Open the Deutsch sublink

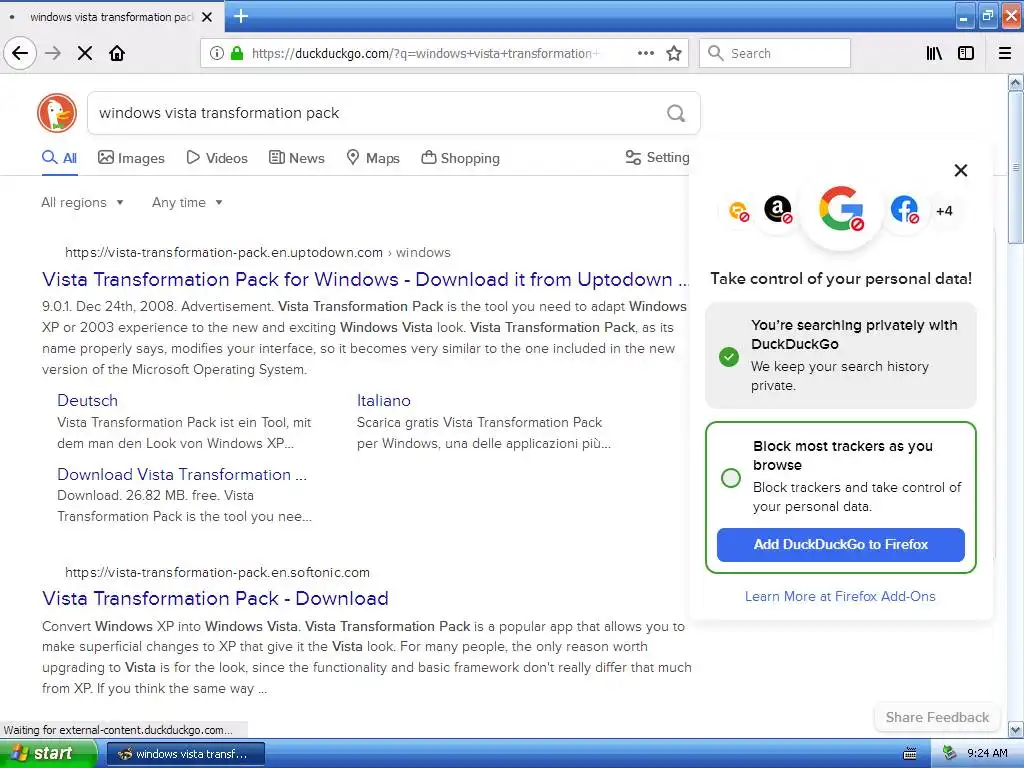coord(88,400)
